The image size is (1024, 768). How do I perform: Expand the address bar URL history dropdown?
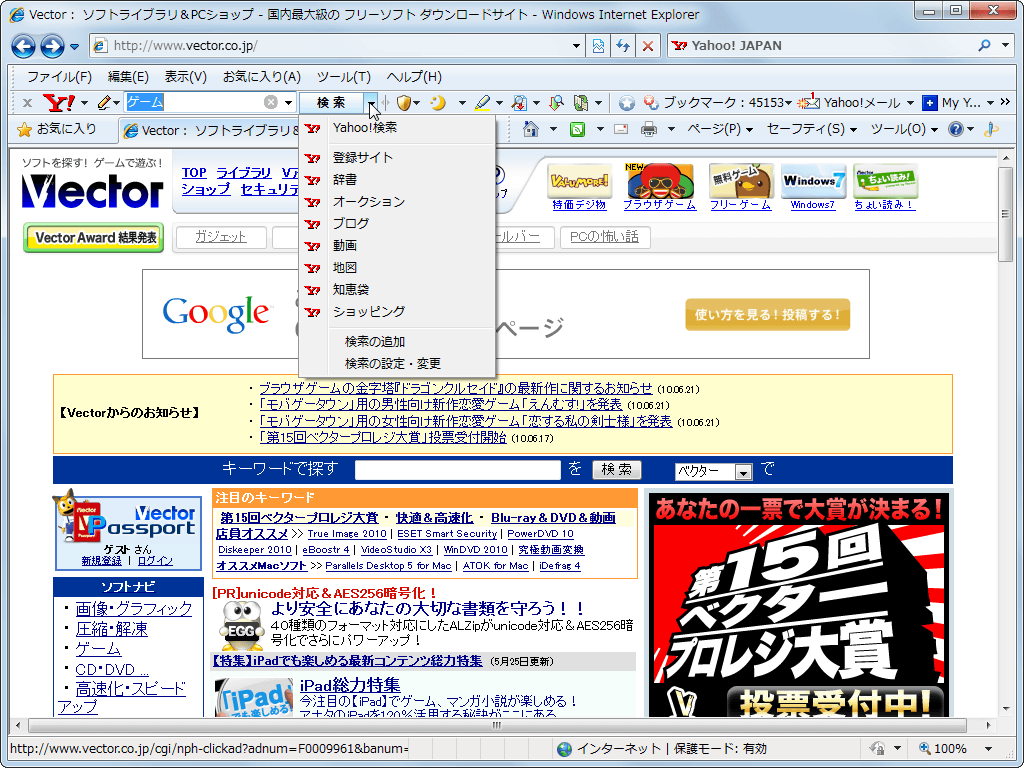coord(576,46)
